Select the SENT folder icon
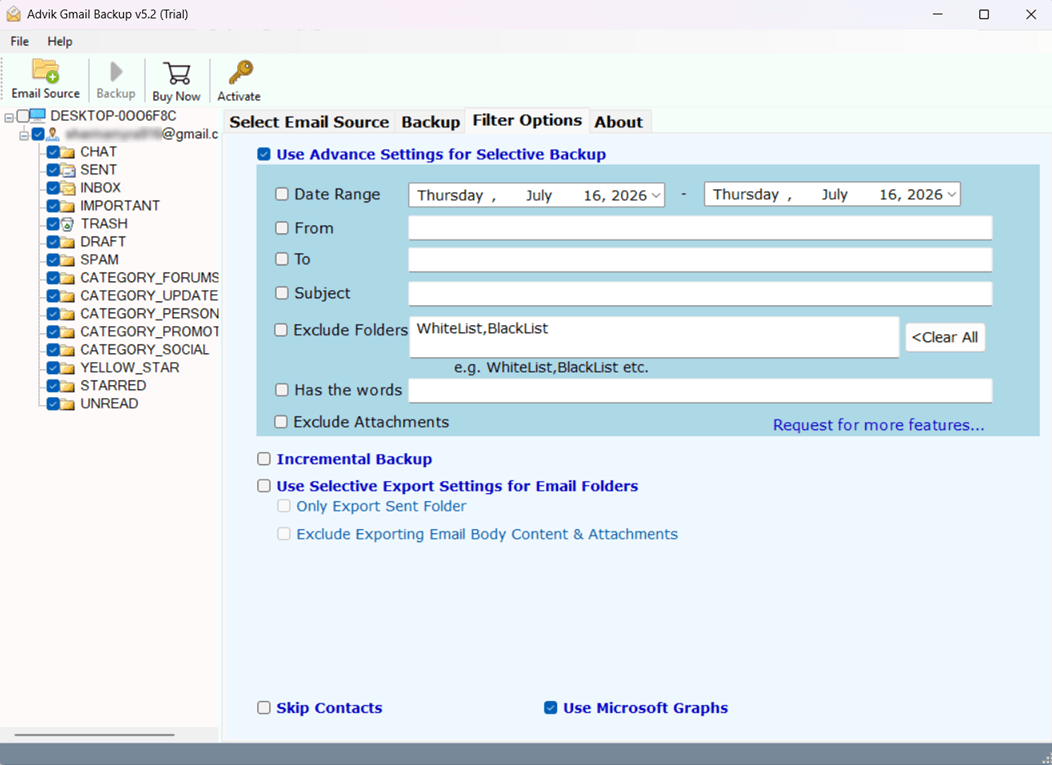This screenshot has width=1052, height=765. 68,170
